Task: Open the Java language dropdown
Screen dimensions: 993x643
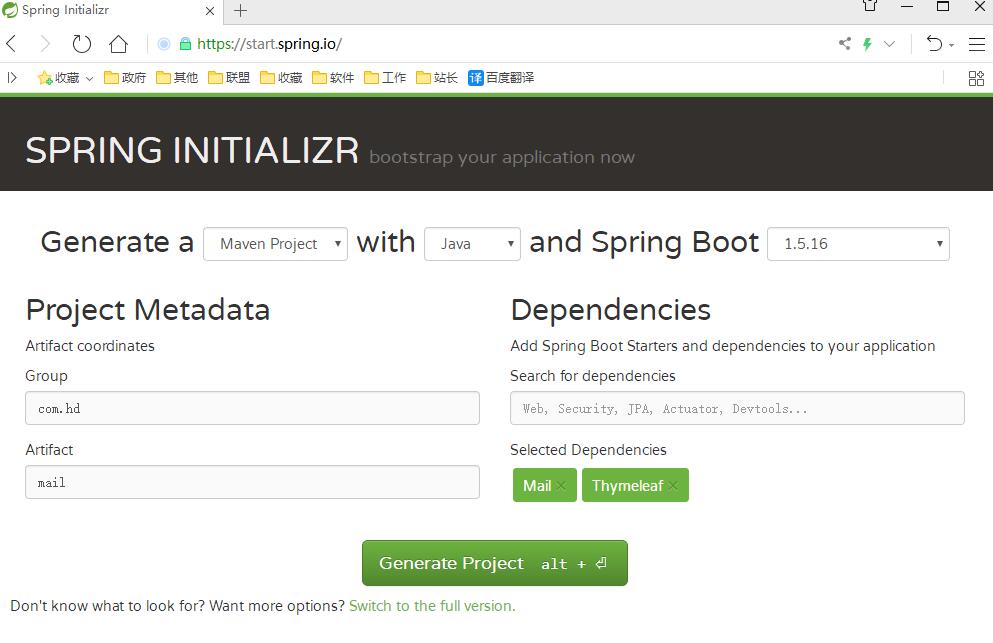Action: click(x=472, y=244)
